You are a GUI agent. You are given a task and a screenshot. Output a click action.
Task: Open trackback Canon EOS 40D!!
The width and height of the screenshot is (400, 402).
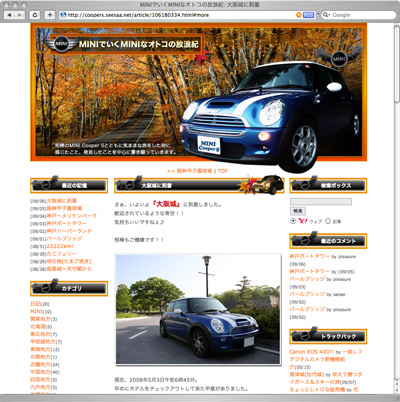311,352
